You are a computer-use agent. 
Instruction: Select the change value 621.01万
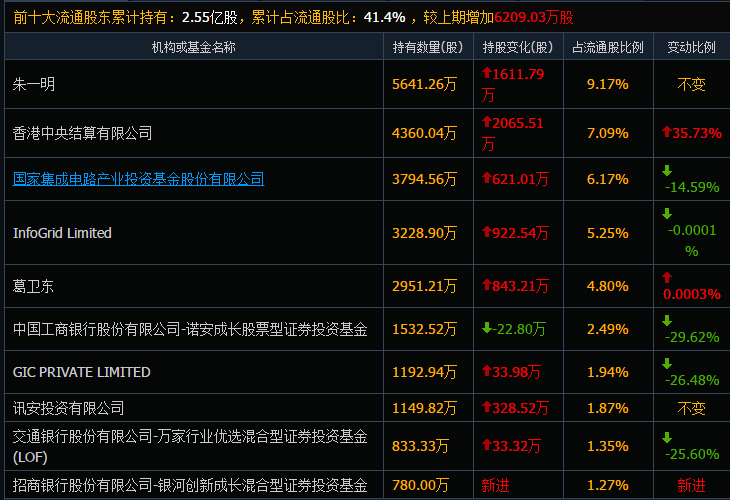(x=515, y=179)
